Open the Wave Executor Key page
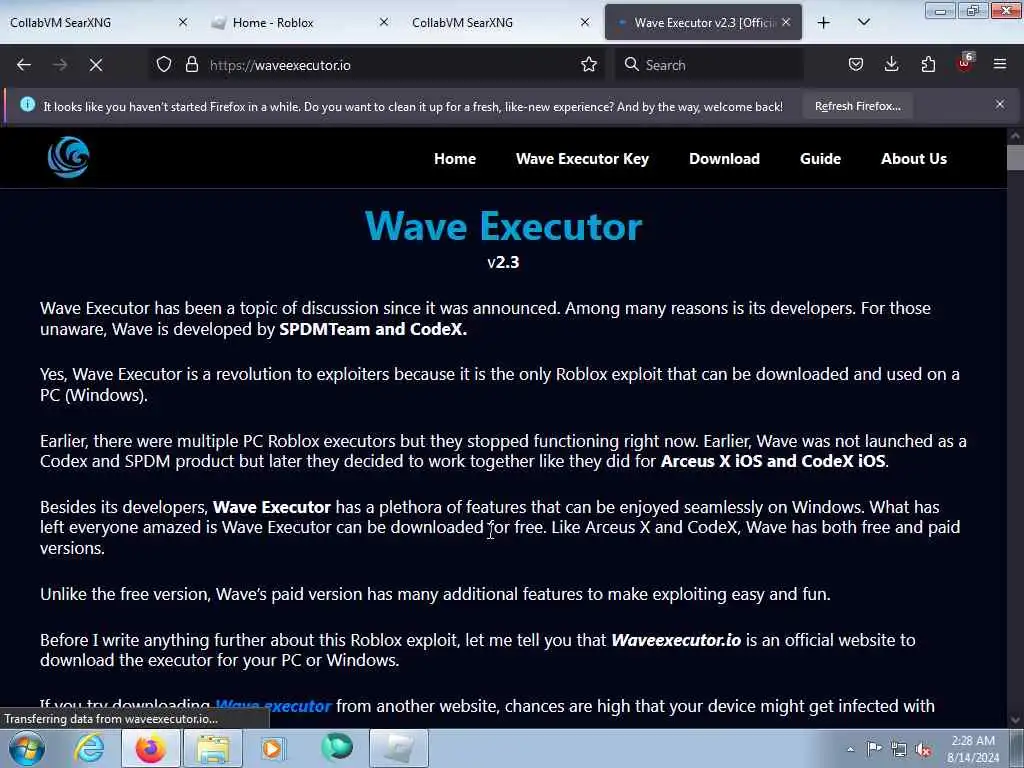Viewport: 1024px width, 768px height. pyautogui.click(x=583, y=159)
